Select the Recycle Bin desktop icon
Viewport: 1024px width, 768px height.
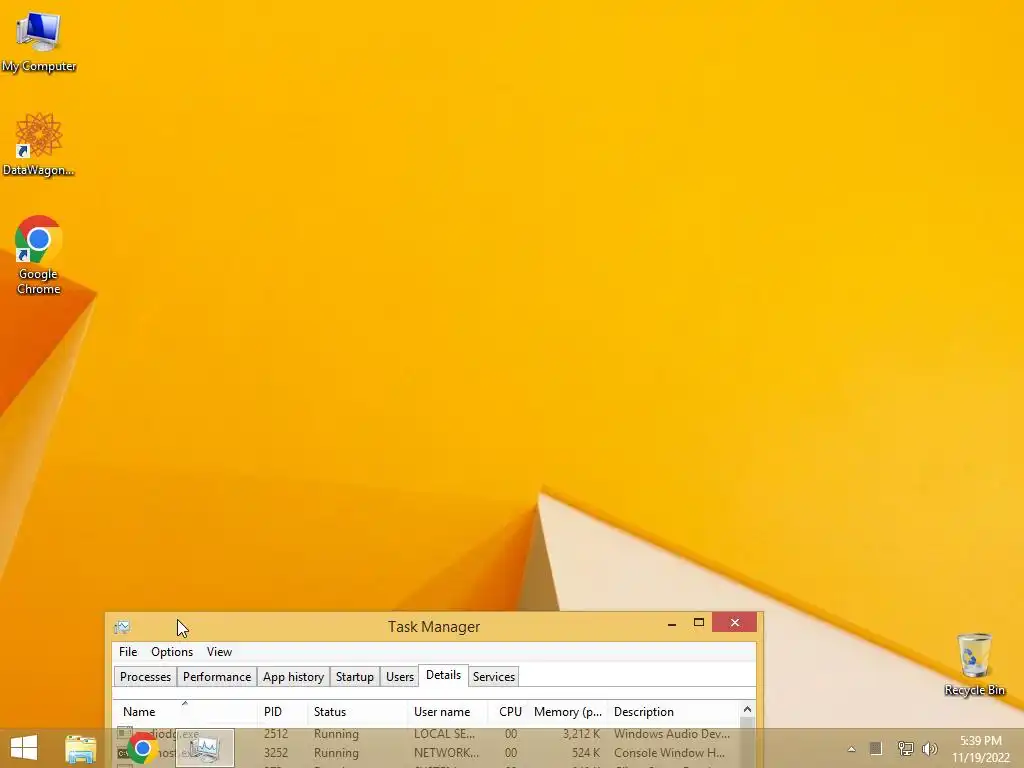(974, 664)
